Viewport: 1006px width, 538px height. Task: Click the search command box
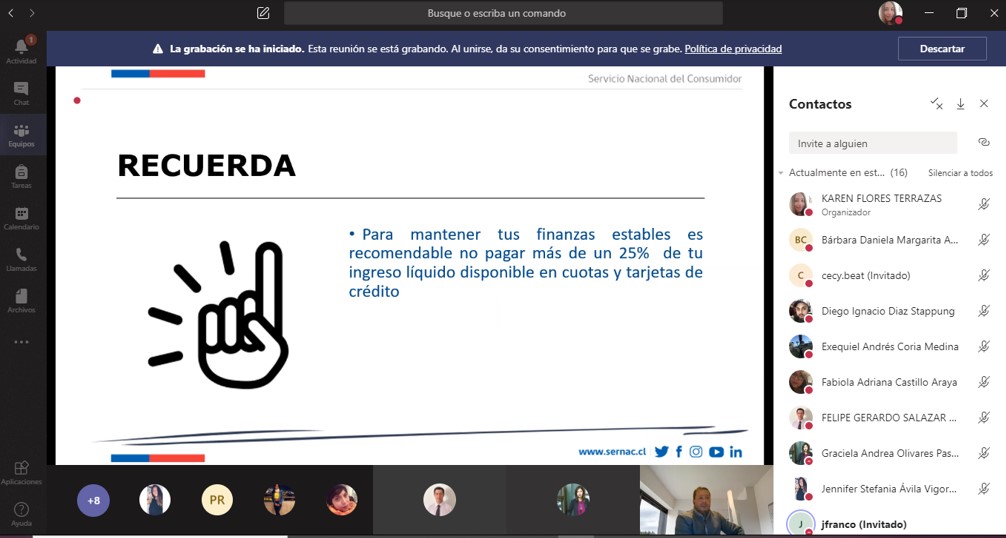503,13
